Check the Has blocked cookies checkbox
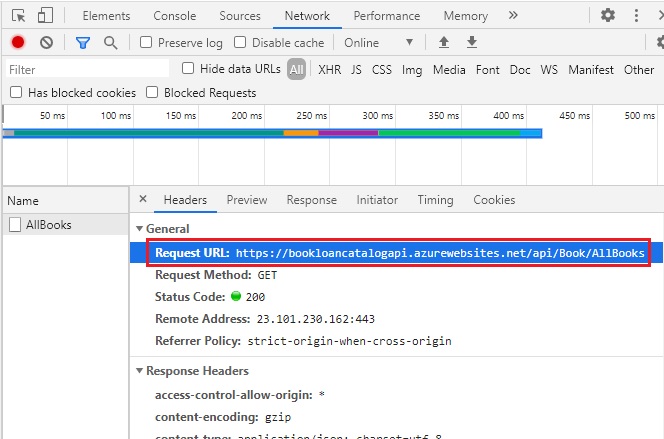This screenshot has width=664, height=439. click(x=16, y=92)
